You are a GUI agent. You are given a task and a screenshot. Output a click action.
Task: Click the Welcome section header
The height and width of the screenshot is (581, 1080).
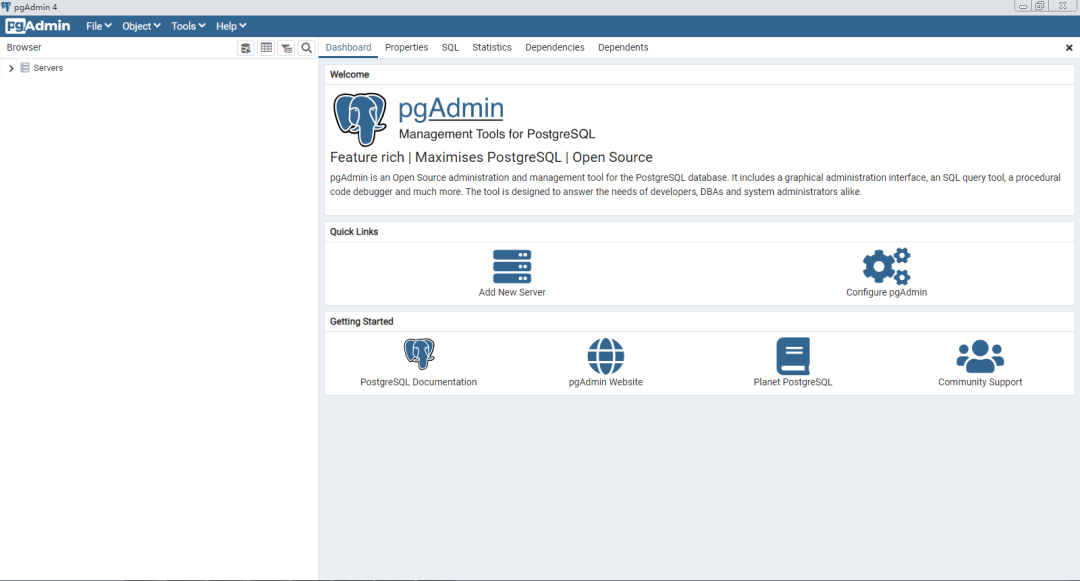point(349,74)
